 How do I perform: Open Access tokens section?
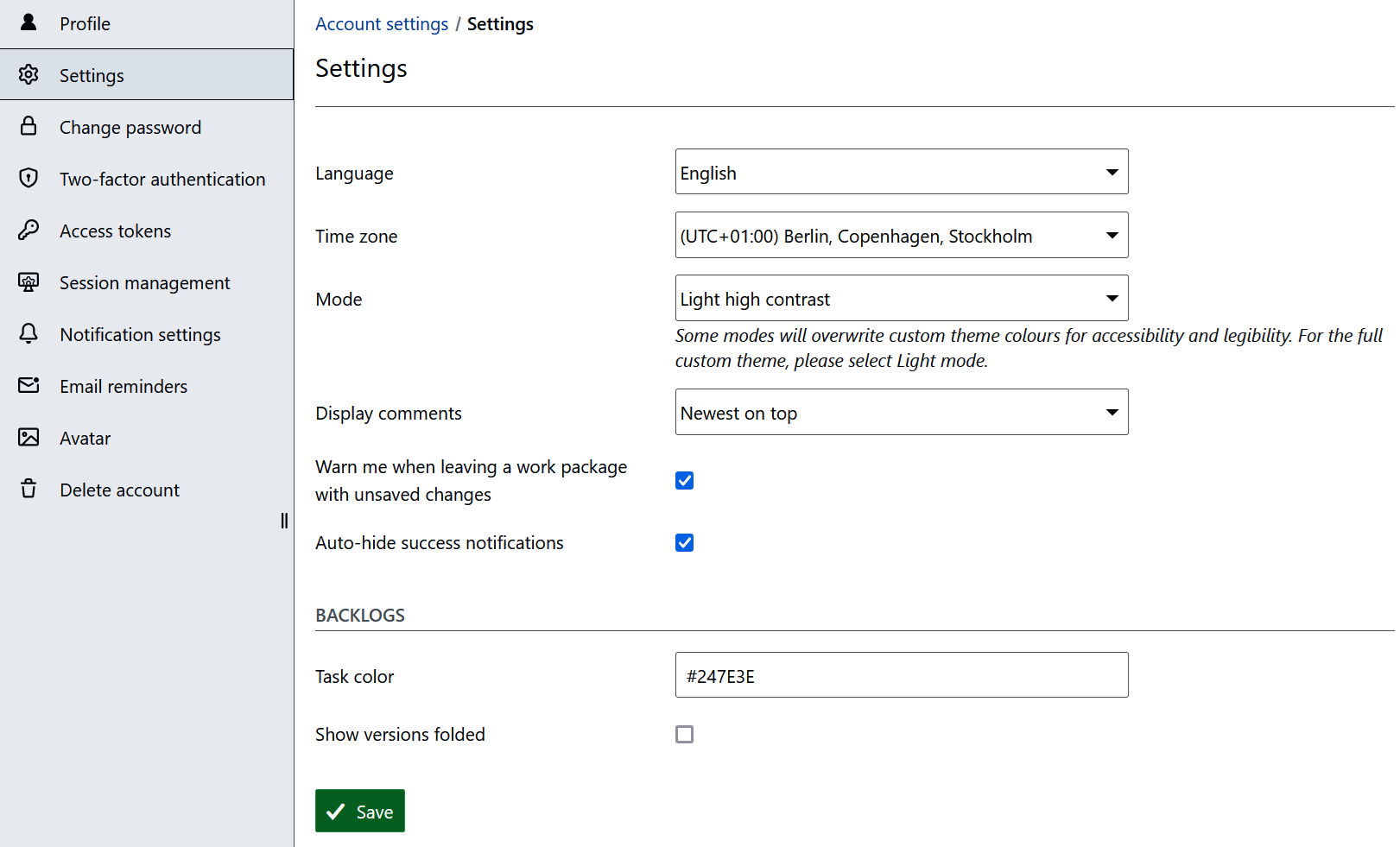pyautogui.click(x=147, y=231)
